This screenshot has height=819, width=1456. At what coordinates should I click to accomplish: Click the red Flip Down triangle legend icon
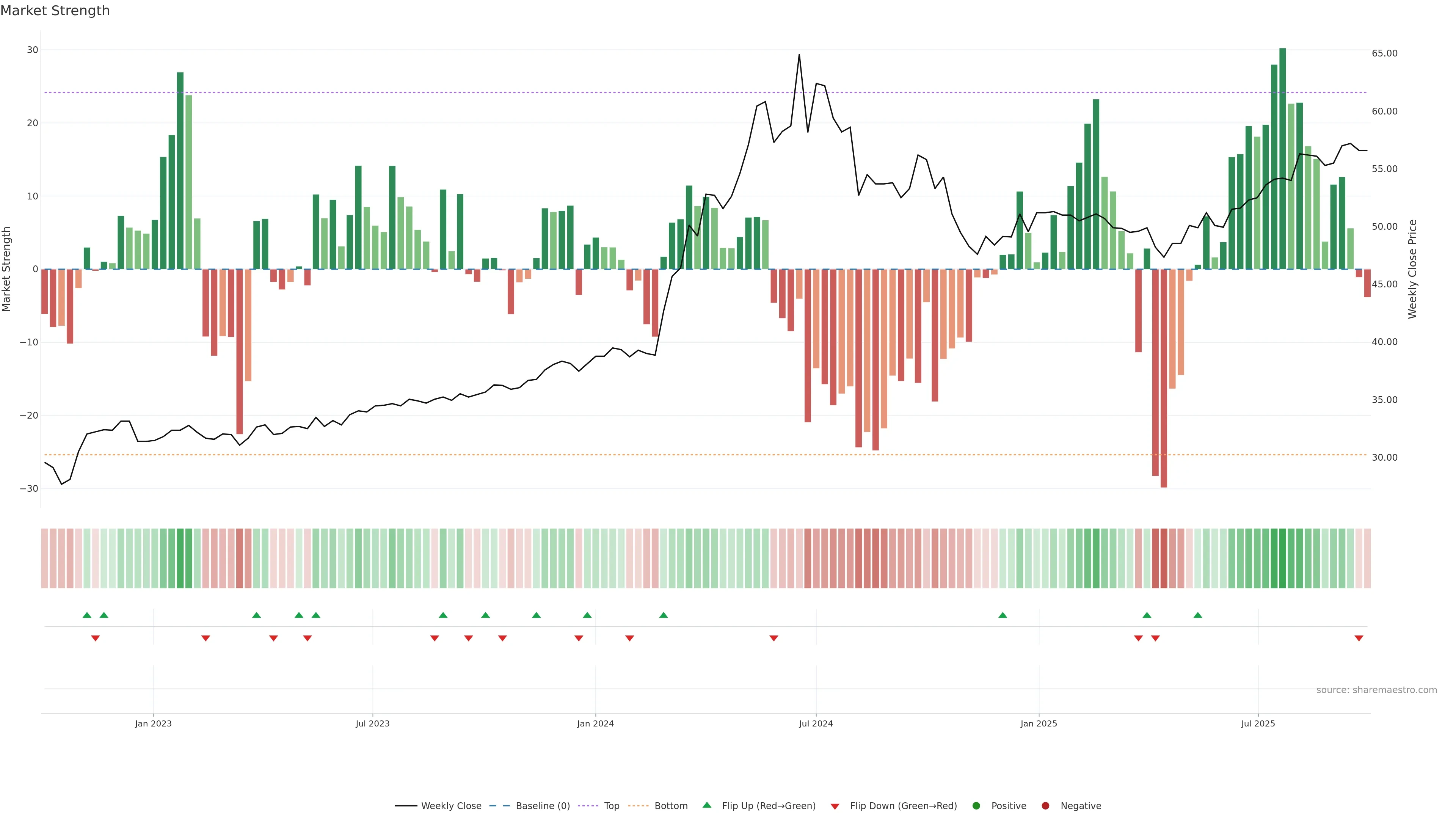[834, 806]
